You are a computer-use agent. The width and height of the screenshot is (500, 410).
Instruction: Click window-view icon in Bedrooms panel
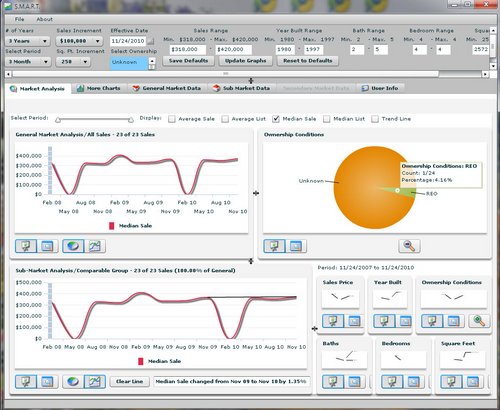tap(413, 381)
